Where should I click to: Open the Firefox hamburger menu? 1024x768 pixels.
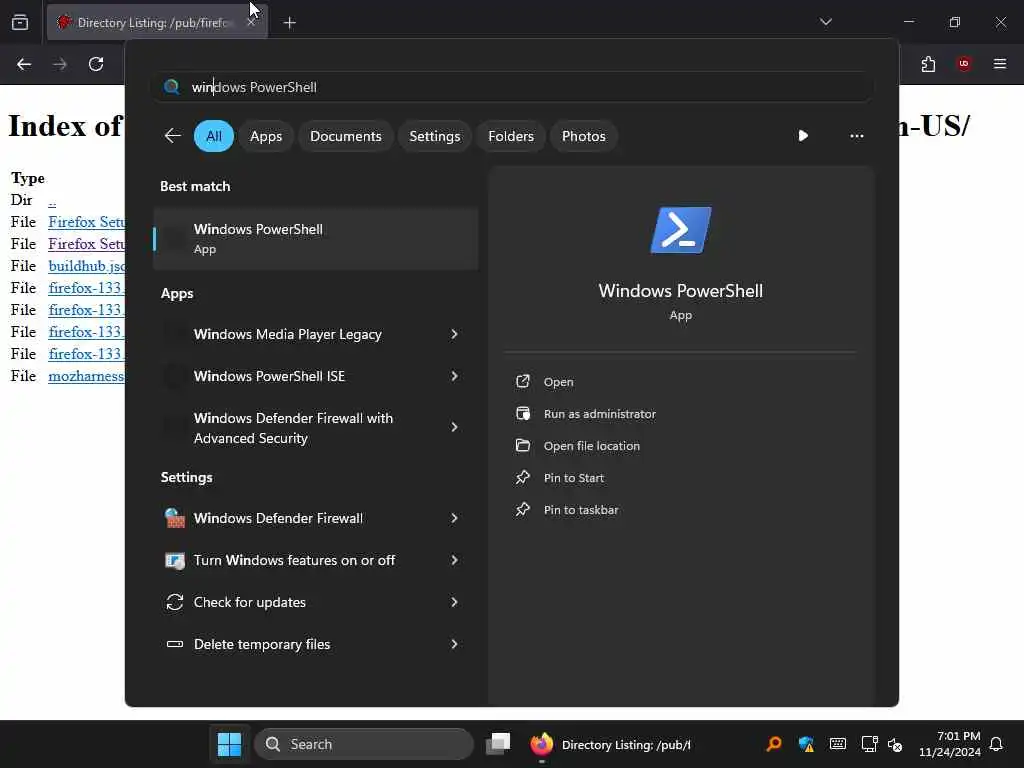[1000, 64]
